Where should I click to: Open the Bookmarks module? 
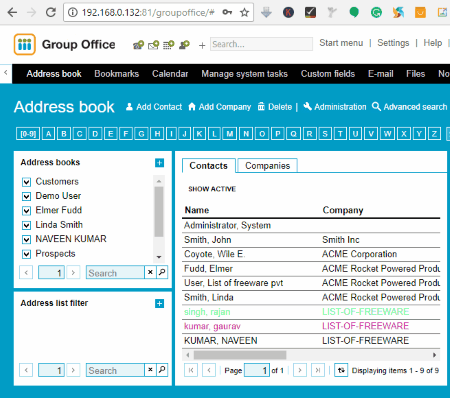[x=116, y=74]
